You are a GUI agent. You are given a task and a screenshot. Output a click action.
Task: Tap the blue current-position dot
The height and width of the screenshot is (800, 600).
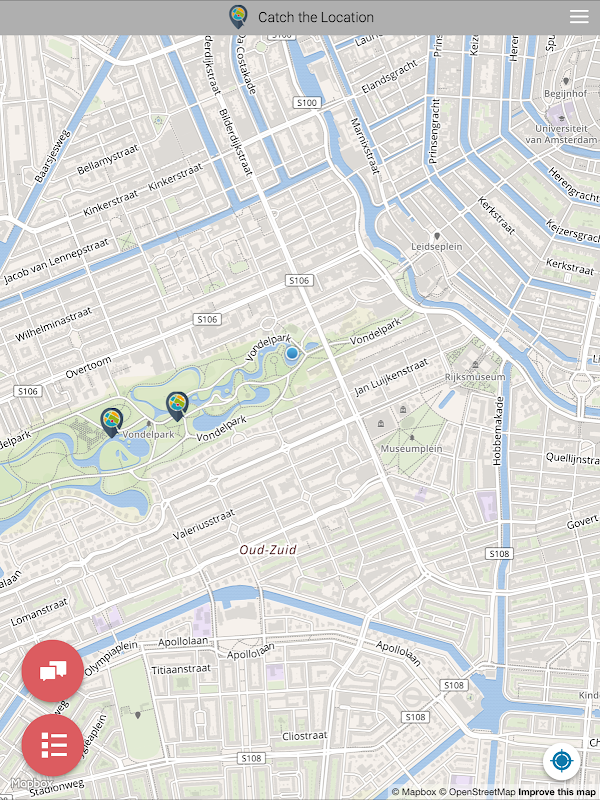292,353
